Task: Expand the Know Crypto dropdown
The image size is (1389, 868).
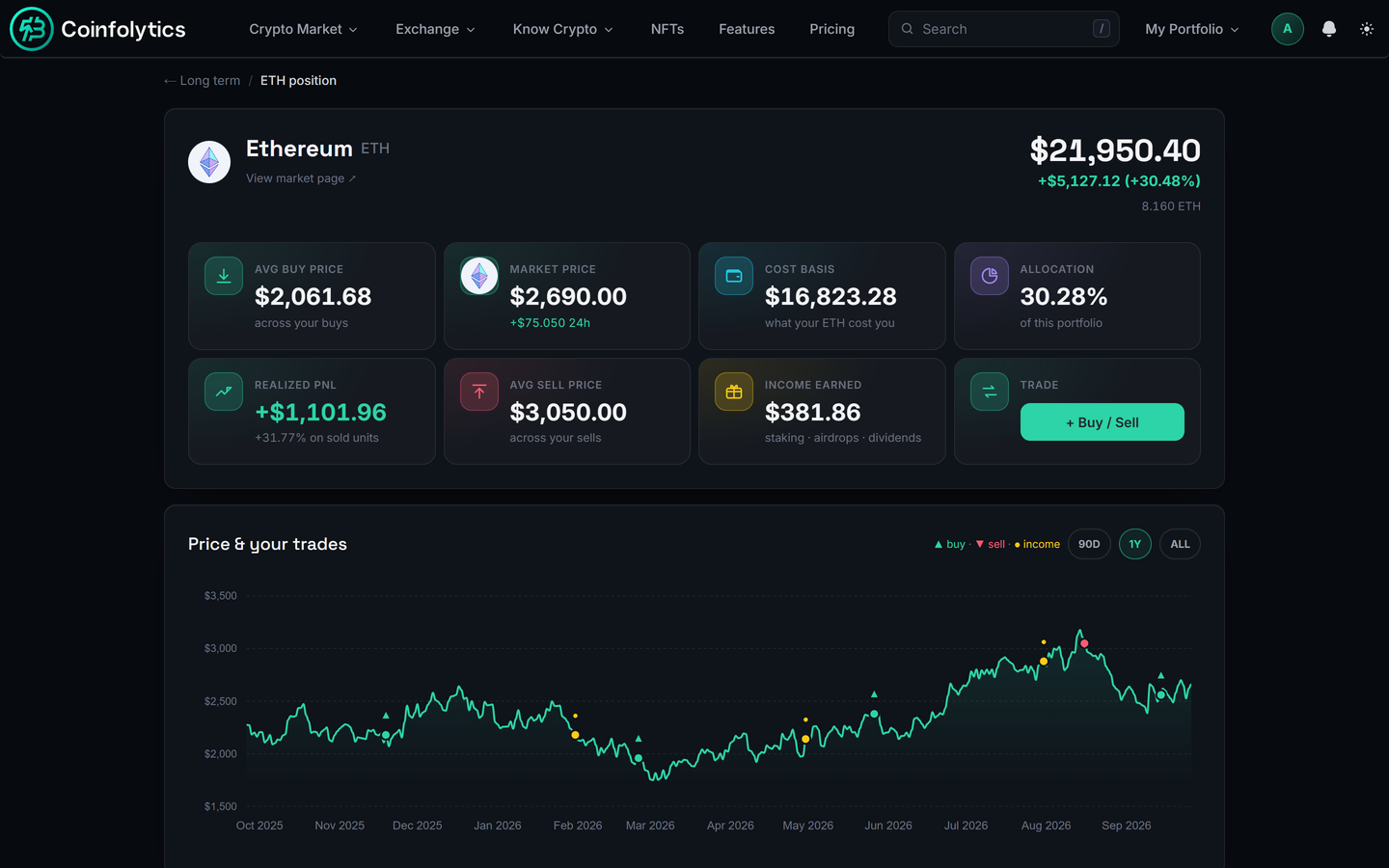Action: point(562,29)
